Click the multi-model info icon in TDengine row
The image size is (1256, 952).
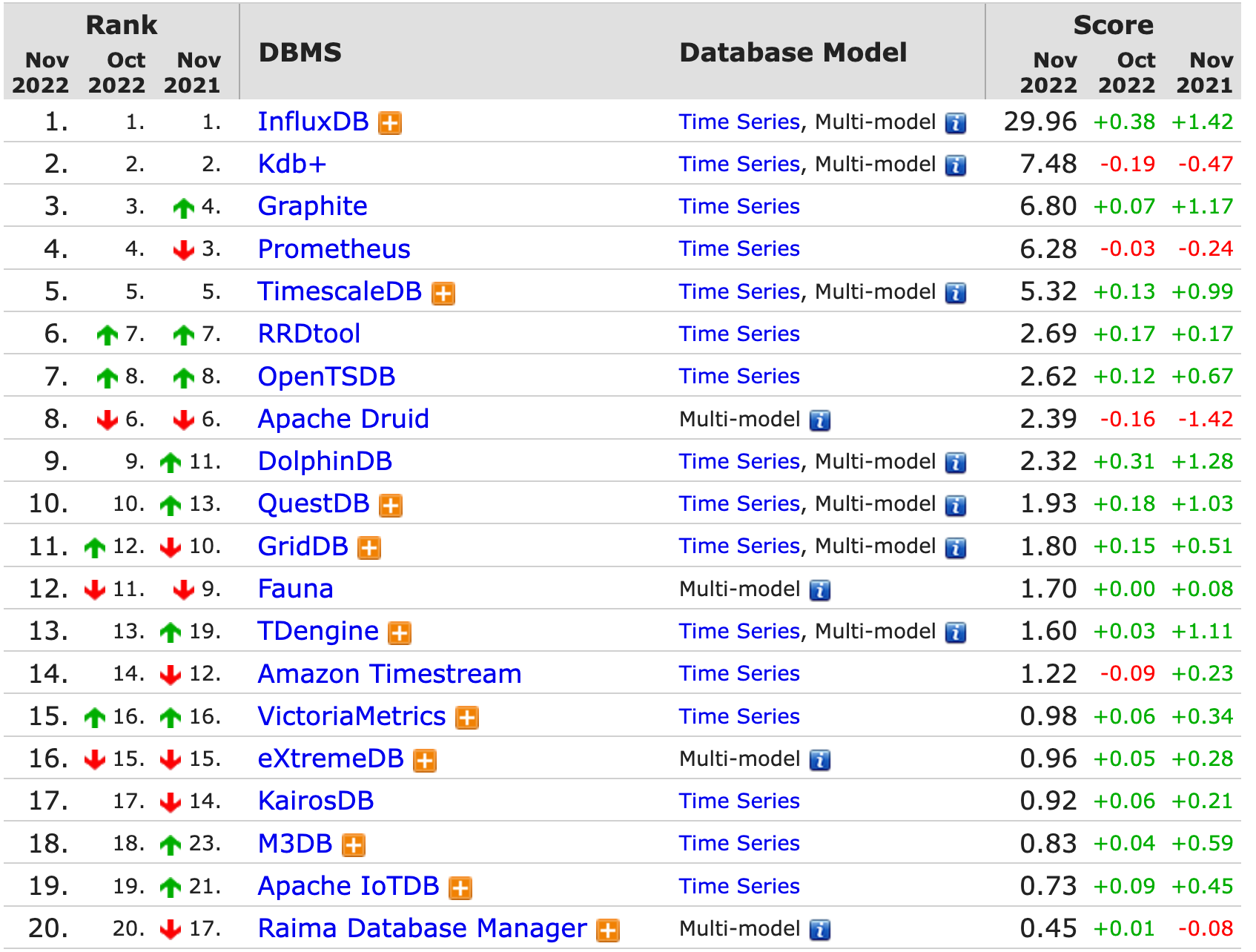pyautogui.click(x=956, y=632)
